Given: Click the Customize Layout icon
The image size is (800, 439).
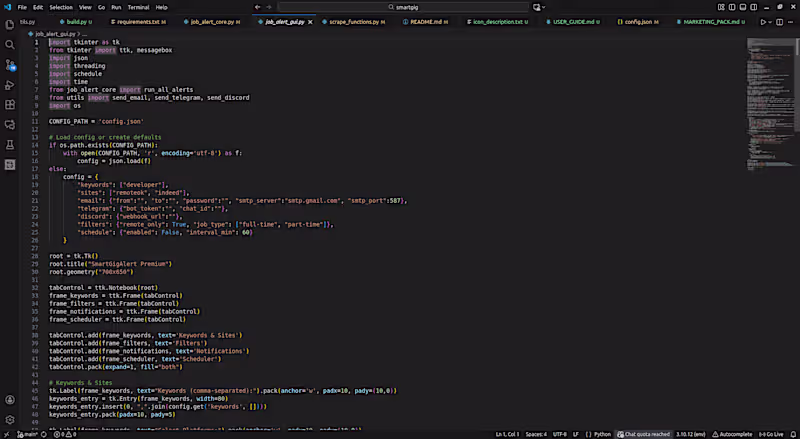Looking at the screenshot, I should click(721, 7).
